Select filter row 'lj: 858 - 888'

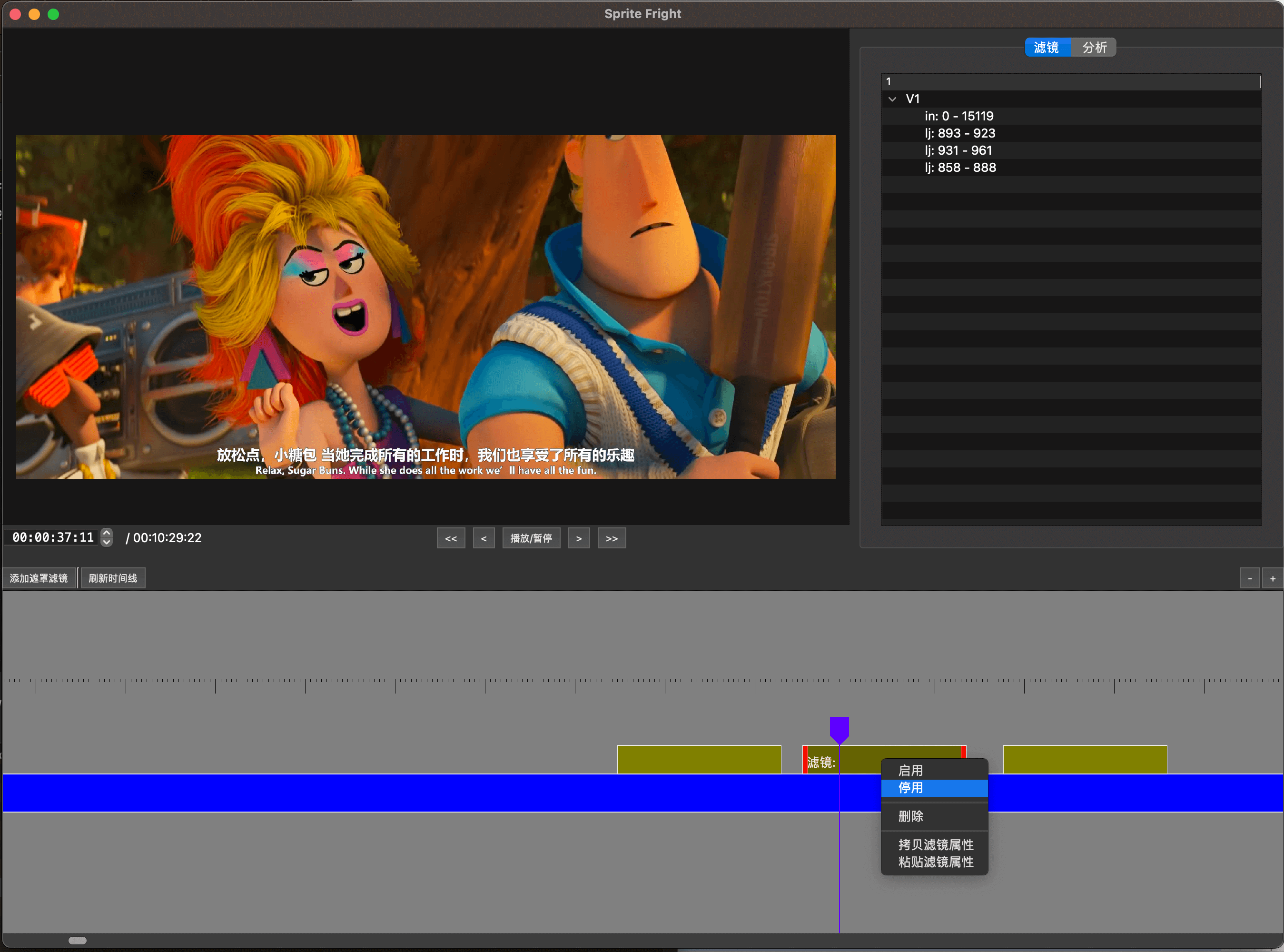1071,168
